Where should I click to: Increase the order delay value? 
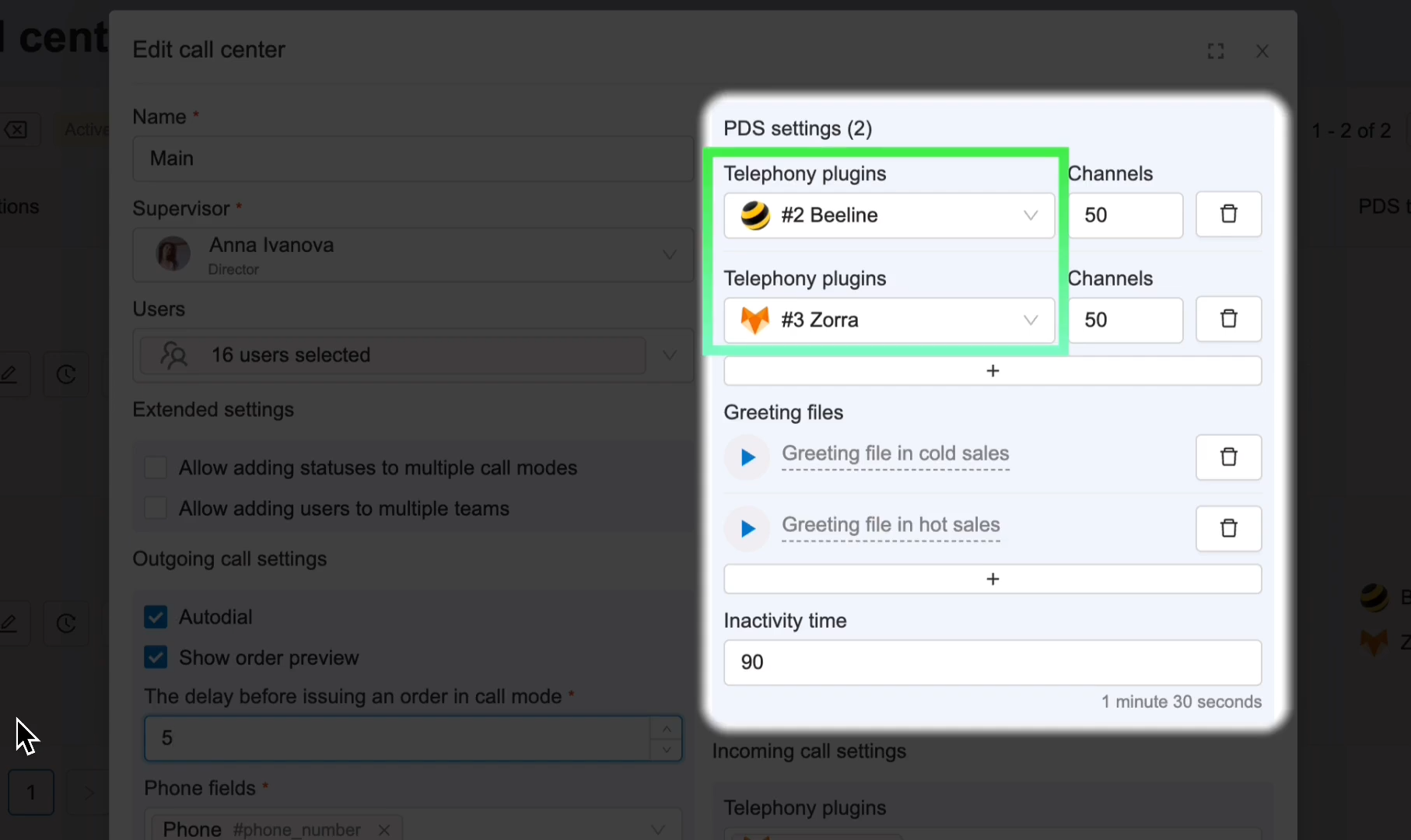click(x=667, y=728)
